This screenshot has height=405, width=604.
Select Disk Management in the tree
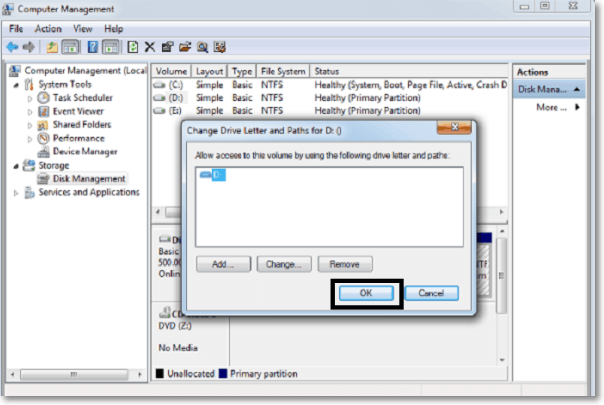tap(89, 179)
